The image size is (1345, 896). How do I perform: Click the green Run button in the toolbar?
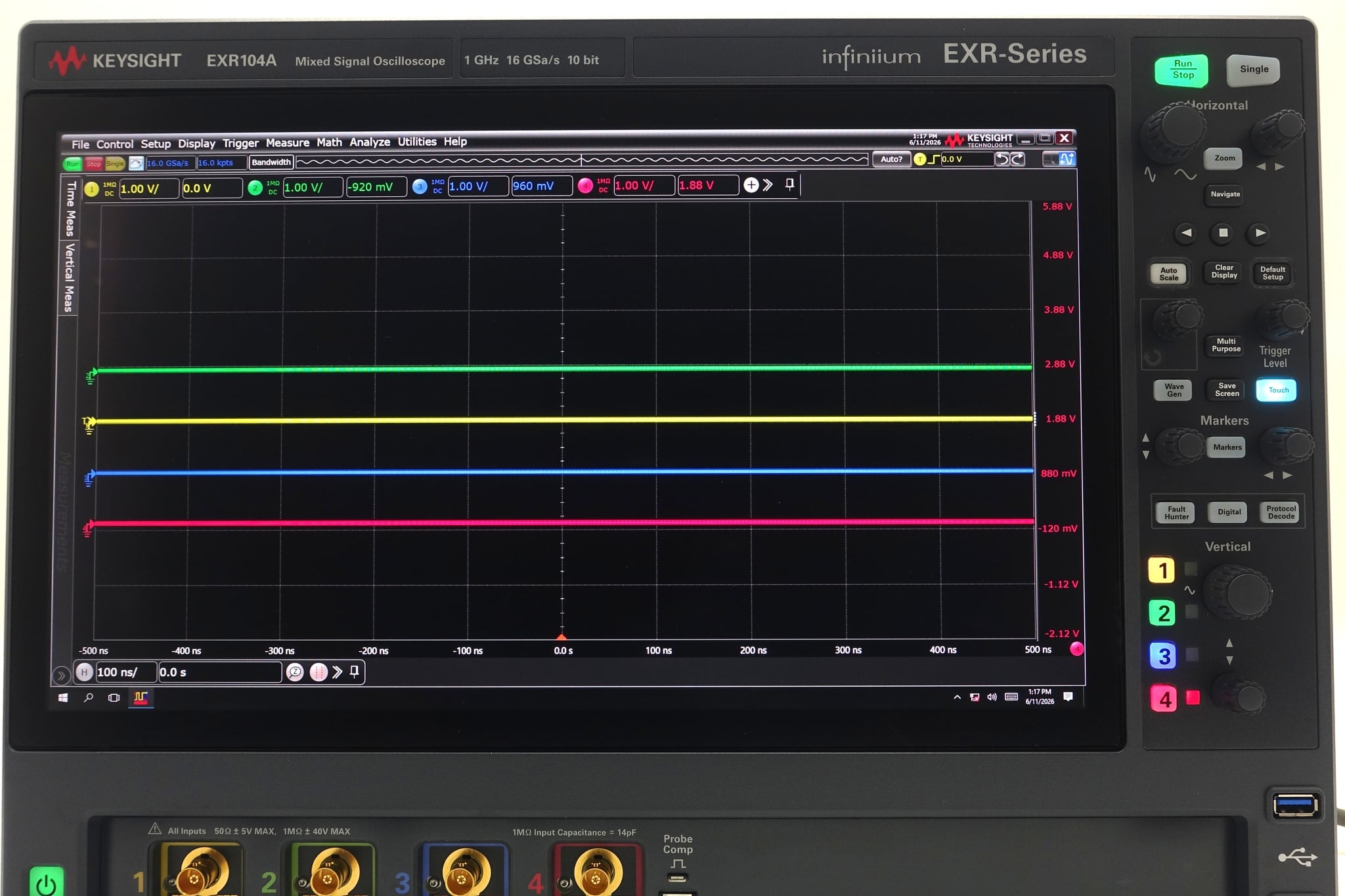(72, 163)
